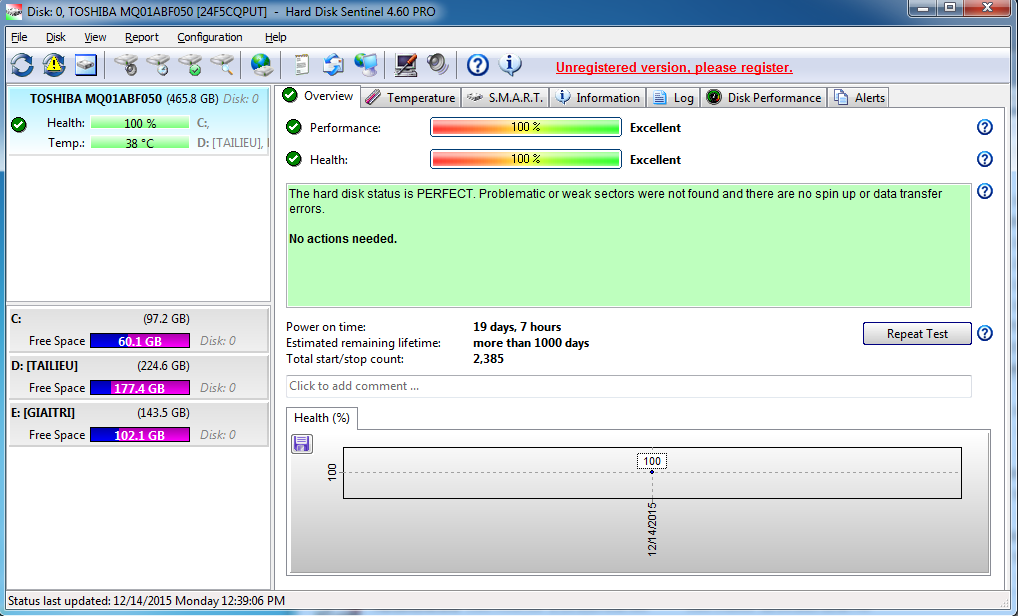Image resolution: width=1018 pixels, height=616 pixels.
Task: Click the help icon beside the Performance bar
Action: (984, 128)
